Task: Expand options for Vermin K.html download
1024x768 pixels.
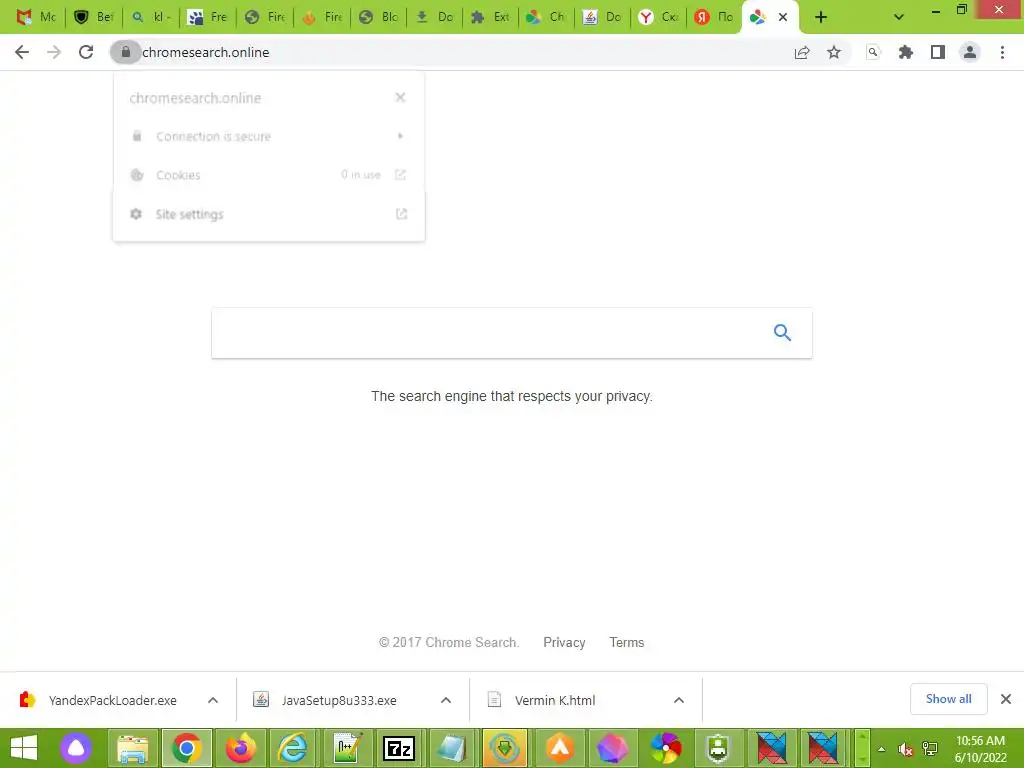Action: point(679,700)
